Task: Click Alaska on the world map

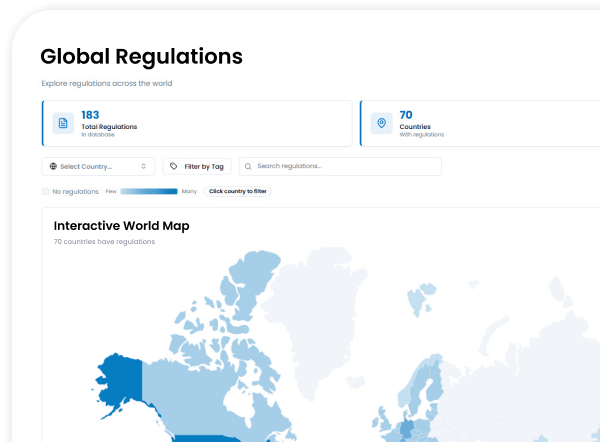Action: click(122, 381)
